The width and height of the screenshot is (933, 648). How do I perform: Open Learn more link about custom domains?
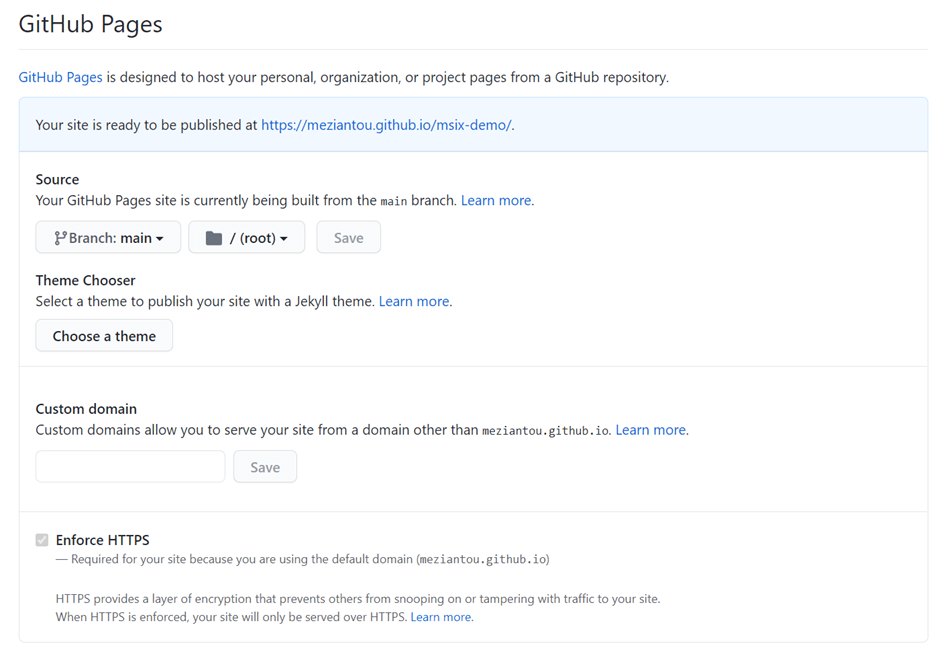point(650,430)
